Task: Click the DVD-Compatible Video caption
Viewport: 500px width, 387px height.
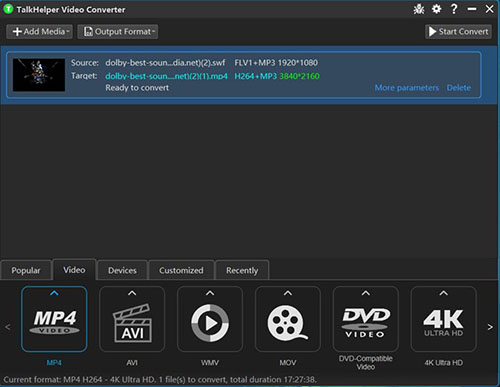Action: (x=366, y=363)
